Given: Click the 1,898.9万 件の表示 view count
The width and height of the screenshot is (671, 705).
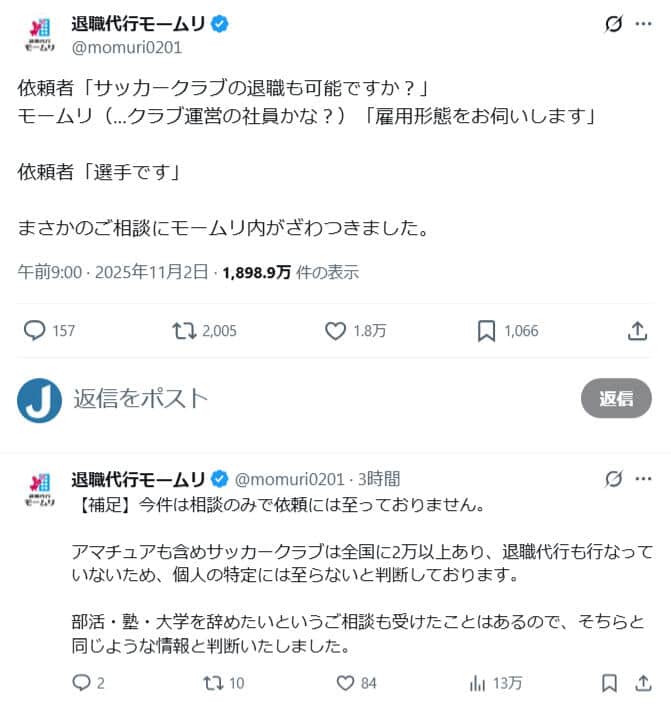Looking at the screenshot, I should pos(291,272).
